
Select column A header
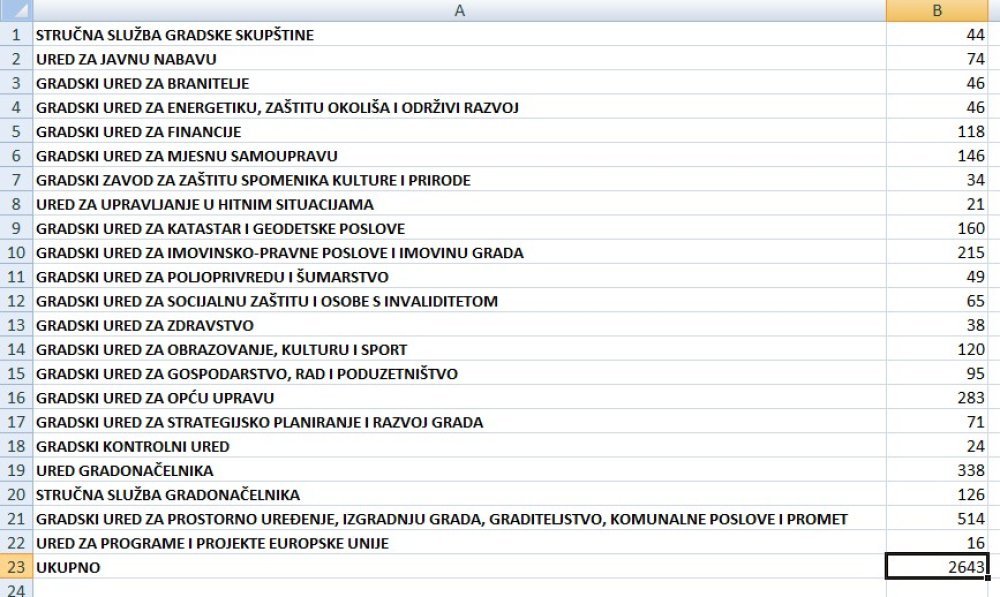[x=459, y=10]
